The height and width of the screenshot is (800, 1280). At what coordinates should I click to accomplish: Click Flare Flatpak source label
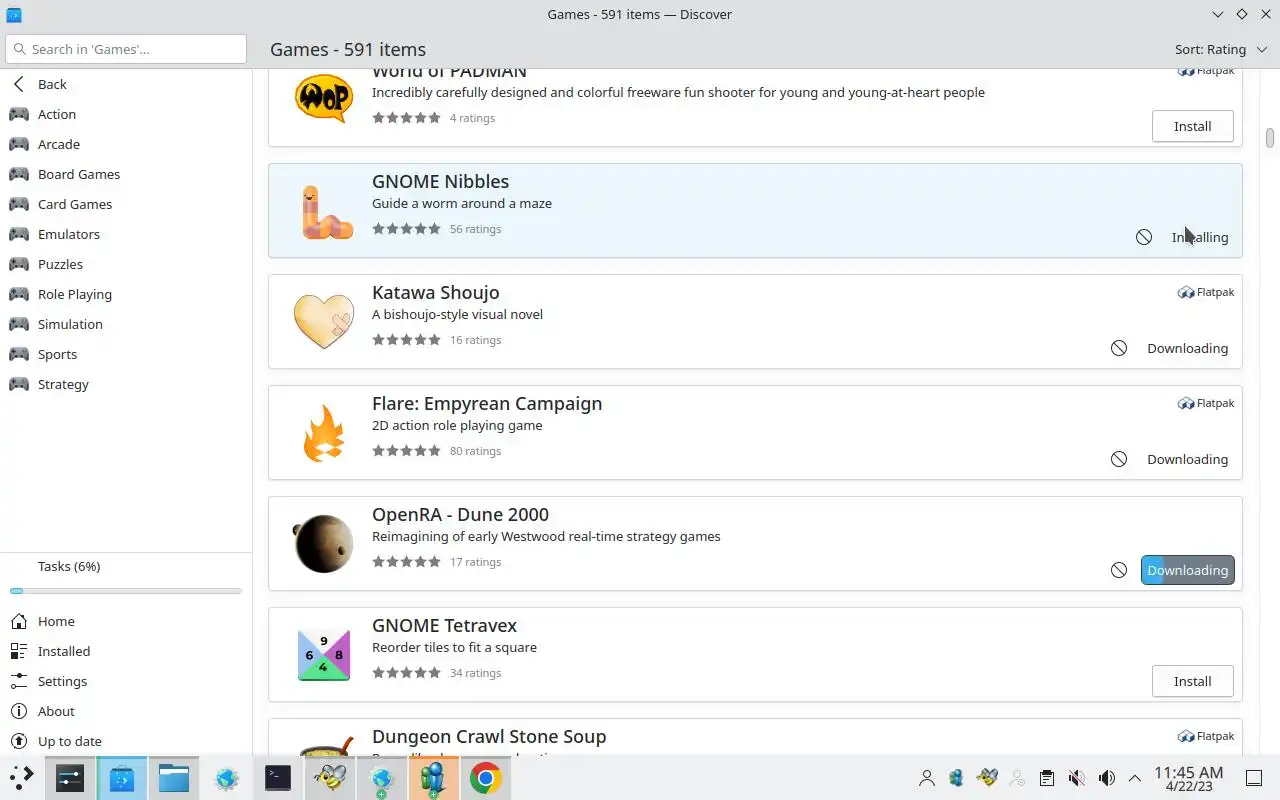pos(1206,403)
